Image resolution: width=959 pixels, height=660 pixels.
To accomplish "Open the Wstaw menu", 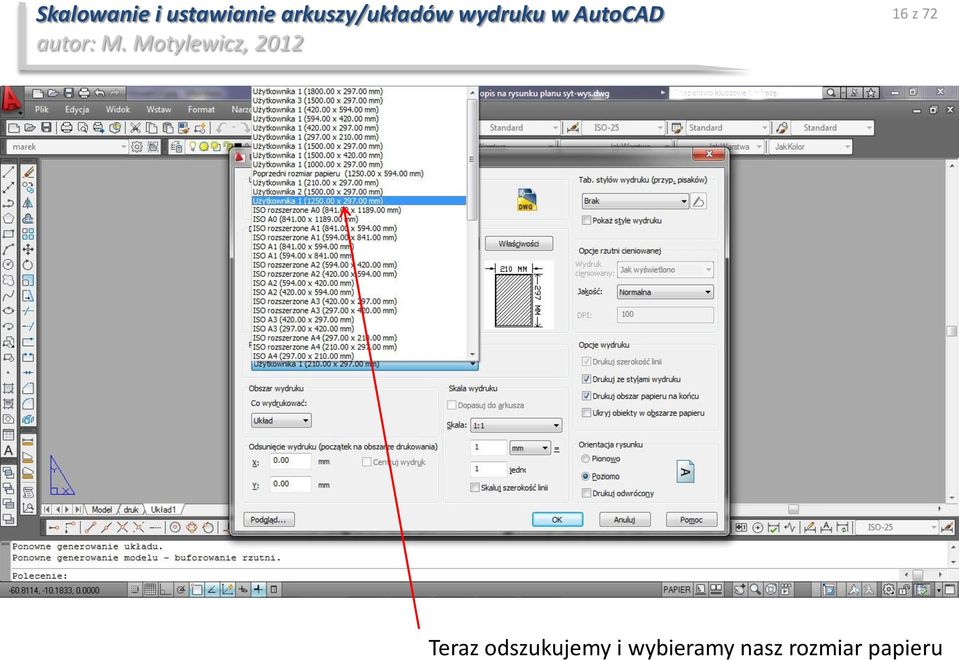I will click(x=158, y=109).
